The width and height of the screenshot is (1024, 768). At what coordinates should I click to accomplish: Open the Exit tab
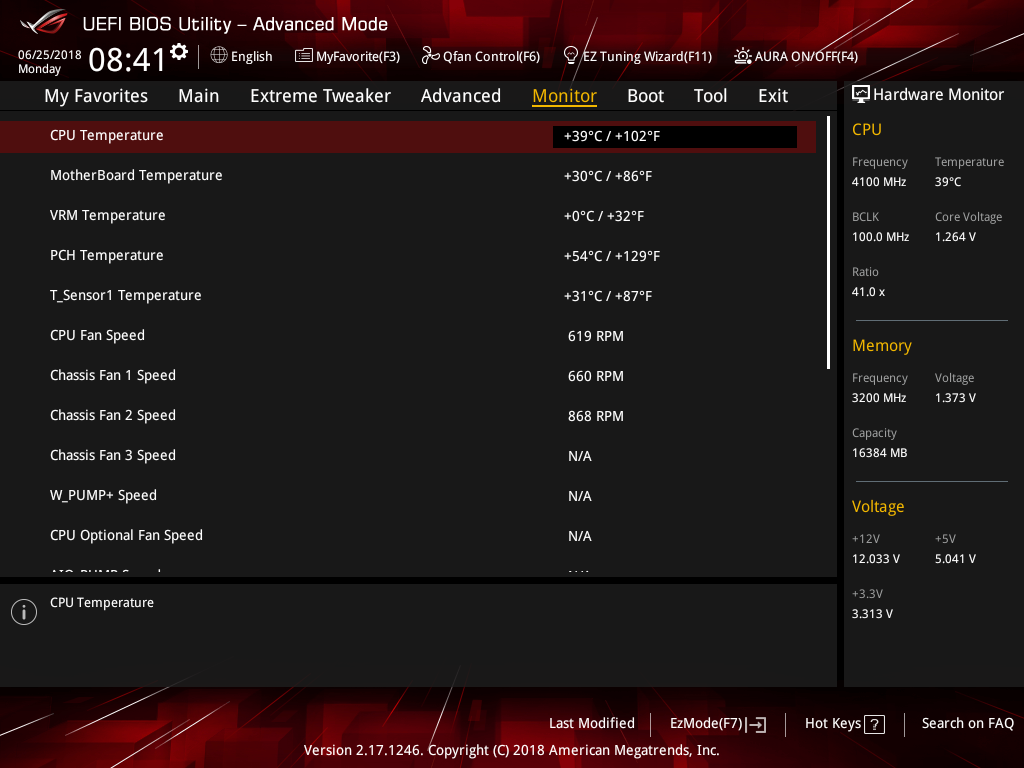[773, 96]
